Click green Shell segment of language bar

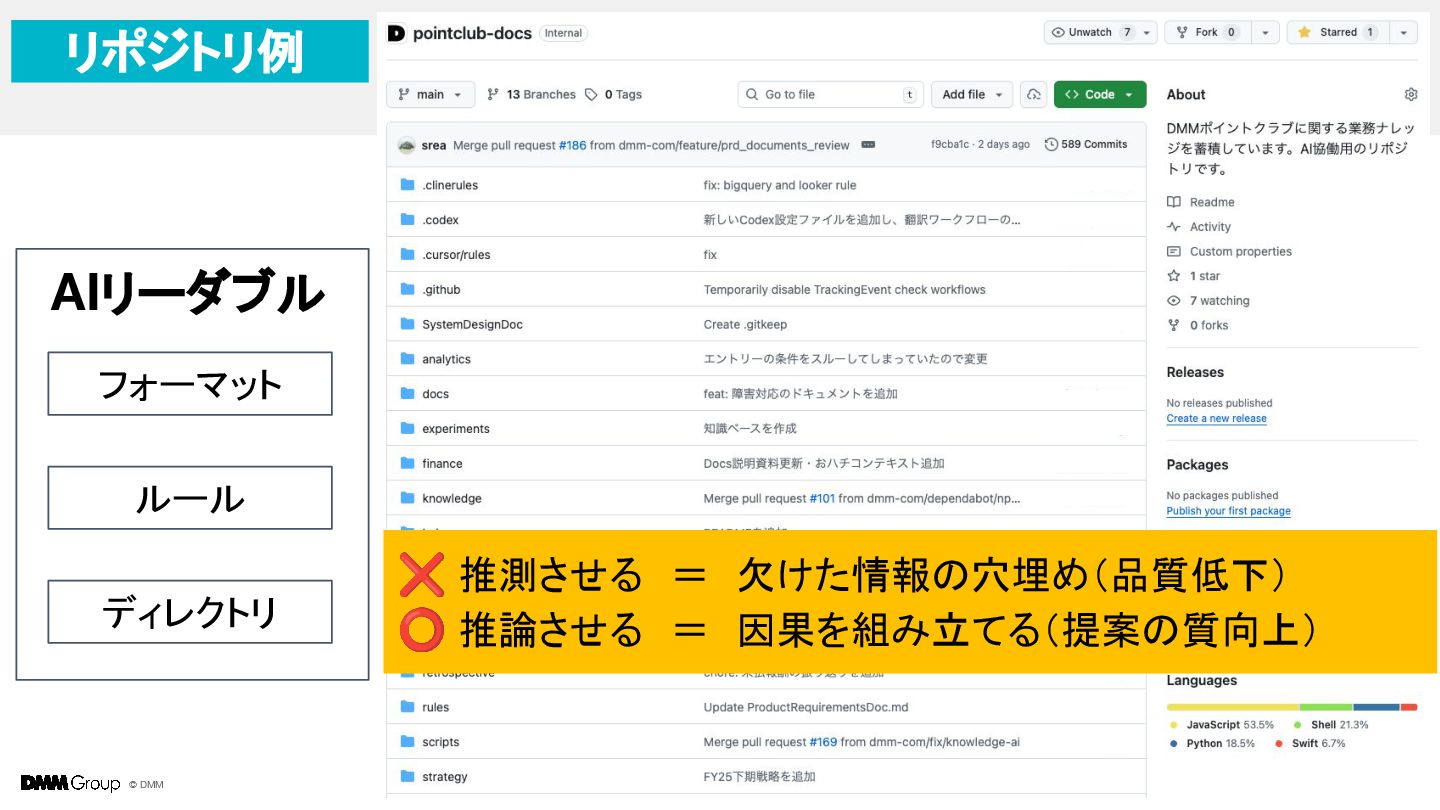click(x=1326, y=707)
